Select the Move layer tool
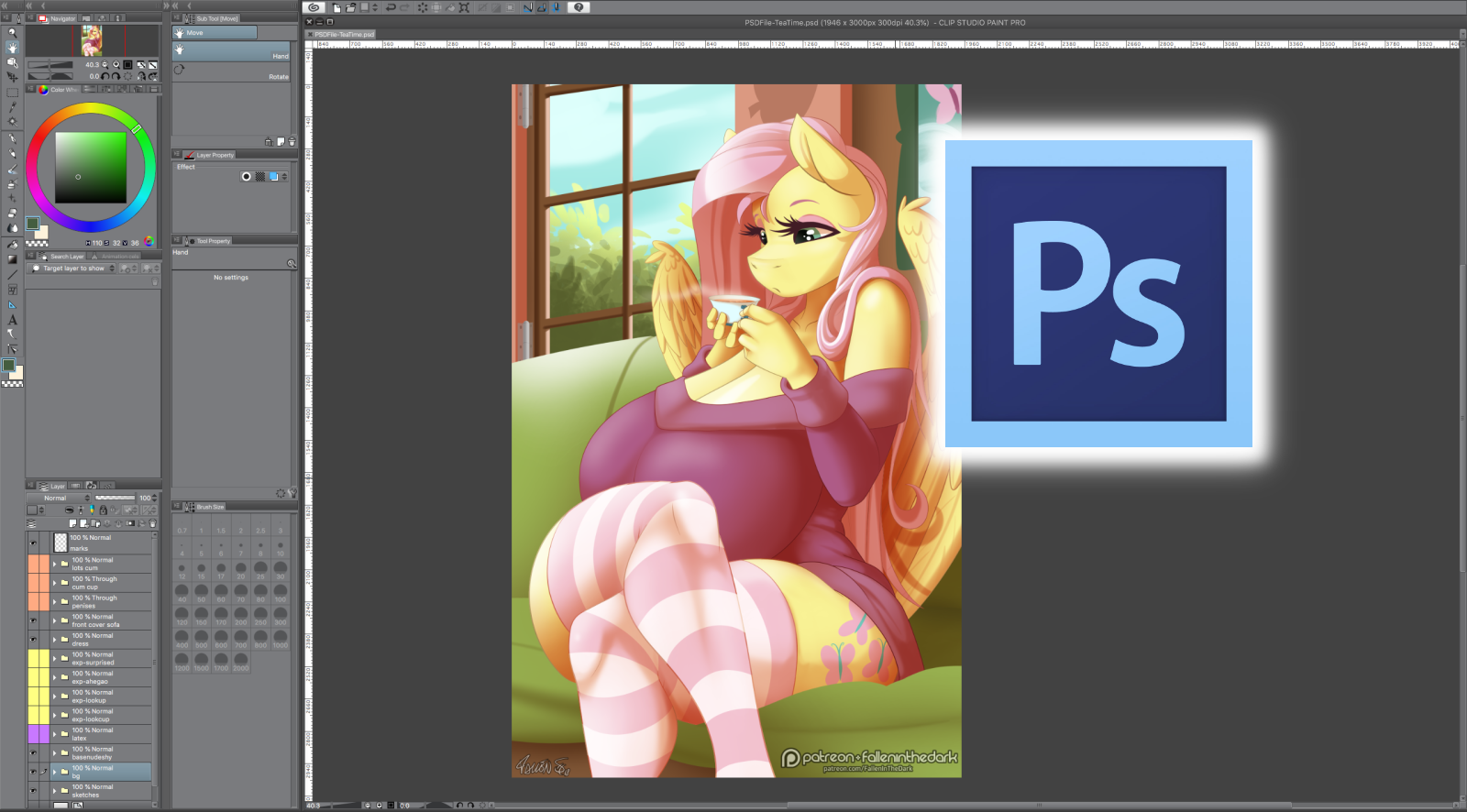 pyautogui.click(x=12, y=77)
